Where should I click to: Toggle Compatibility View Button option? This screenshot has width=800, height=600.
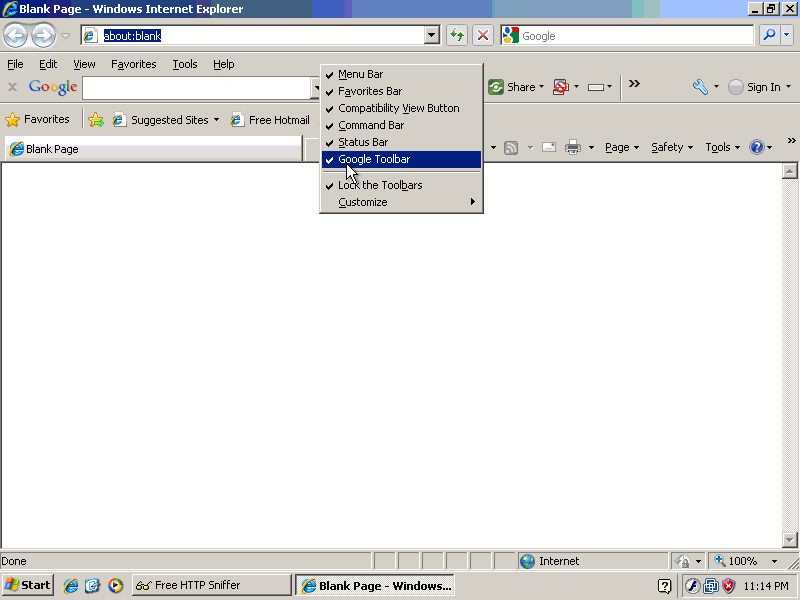click(401, 108)
